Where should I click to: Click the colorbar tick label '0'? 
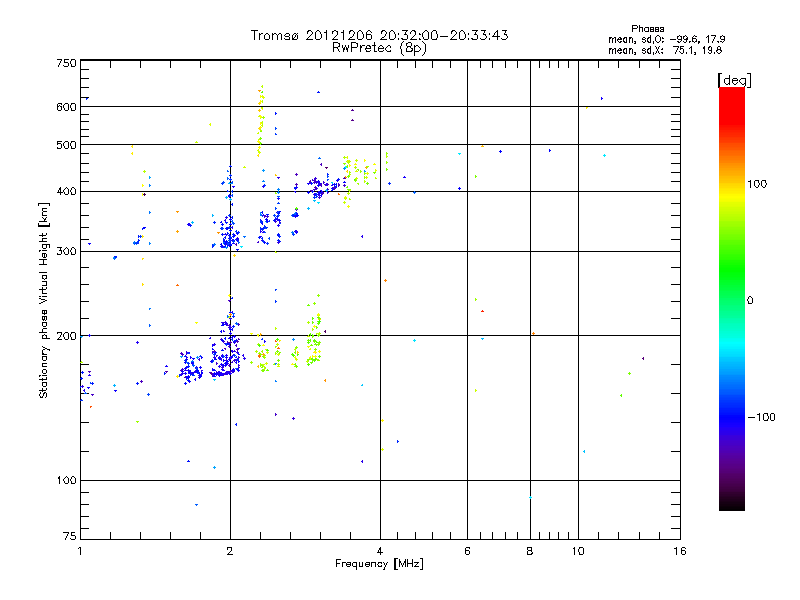coord(750,301)
